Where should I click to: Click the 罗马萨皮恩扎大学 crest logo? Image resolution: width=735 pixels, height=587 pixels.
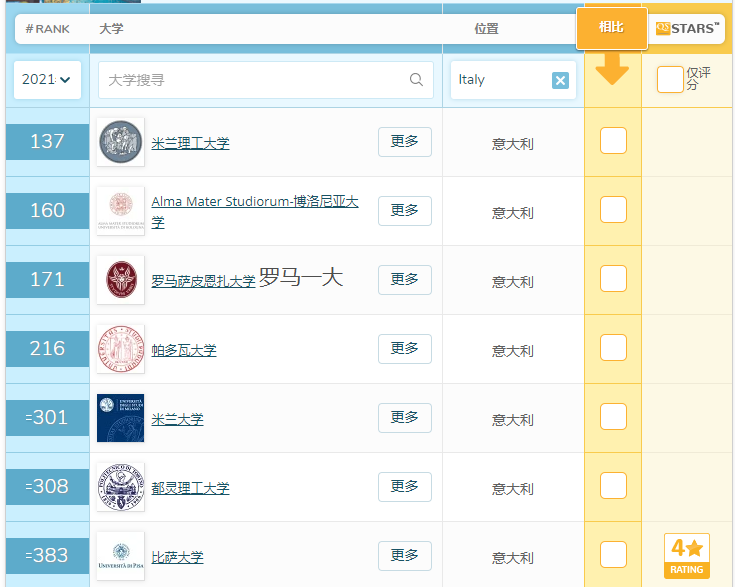[120, 280]
